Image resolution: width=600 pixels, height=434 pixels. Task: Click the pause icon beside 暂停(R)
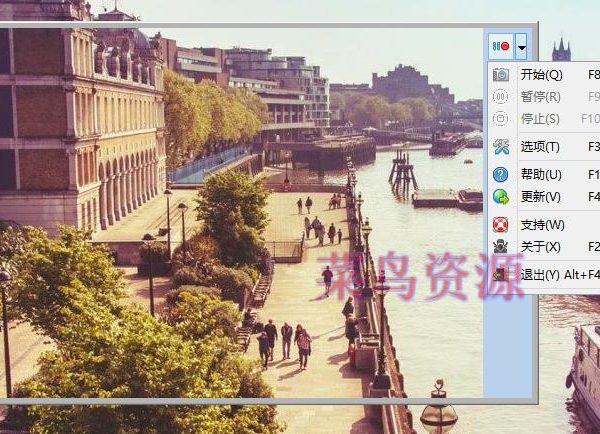coord(501,97)
